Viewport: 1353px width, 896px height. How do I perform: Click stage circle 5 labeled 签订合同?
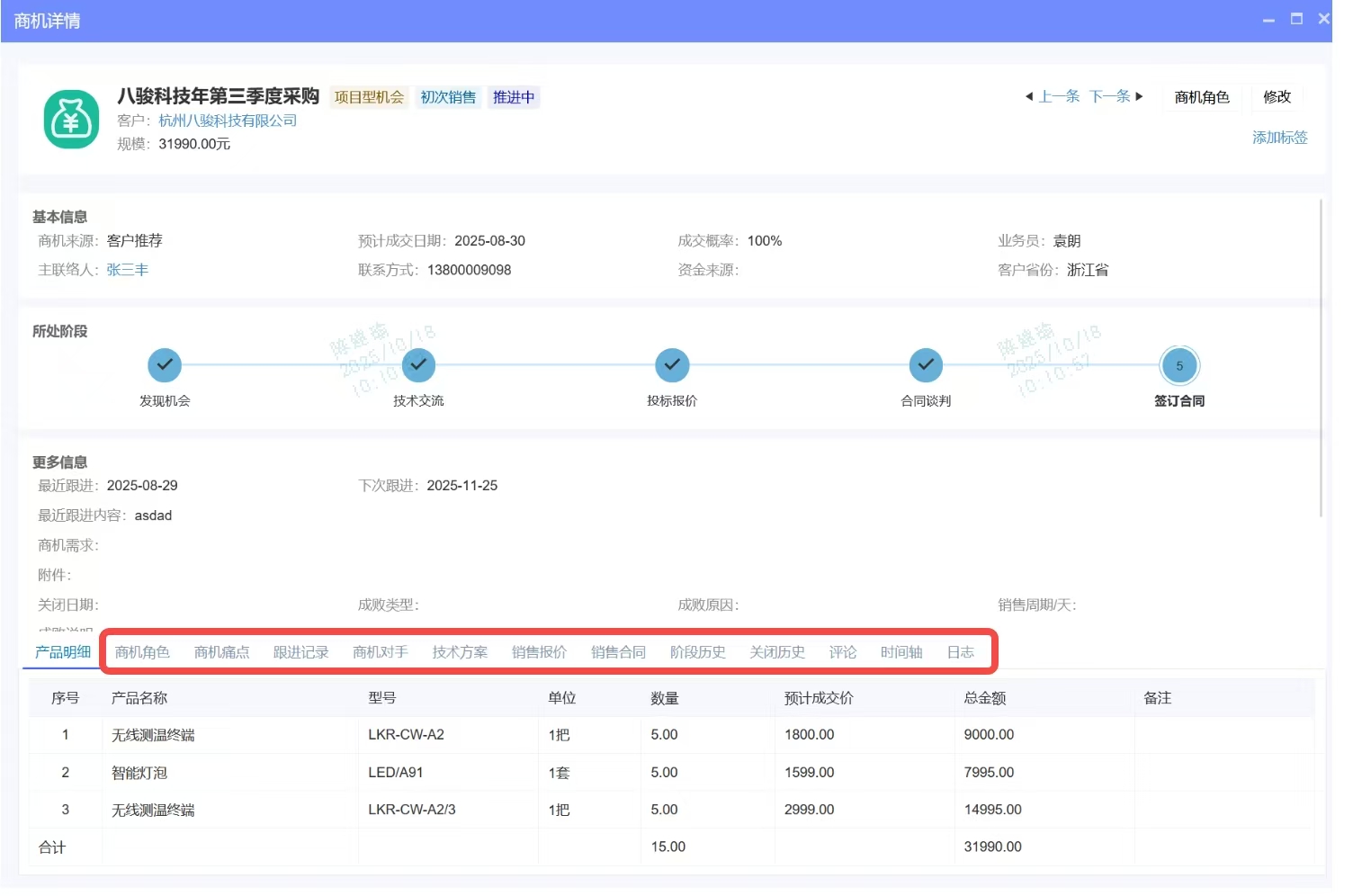[x=1179, y=365]
